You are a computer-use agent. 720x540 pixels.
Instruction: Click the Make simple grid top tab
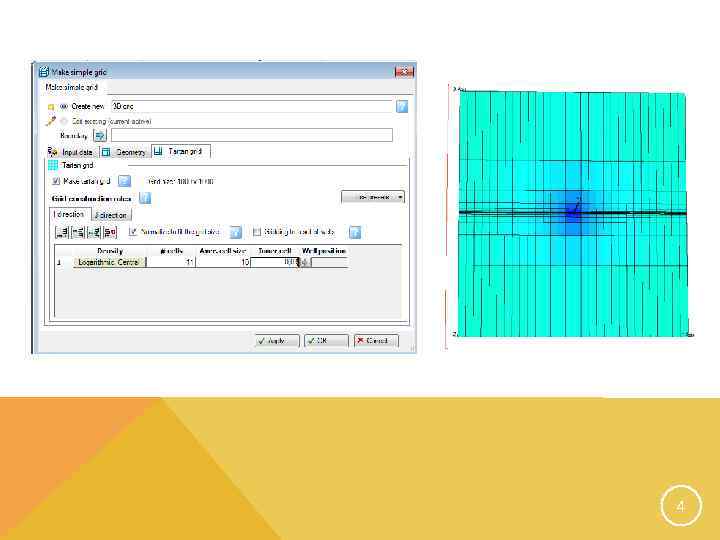72,87
